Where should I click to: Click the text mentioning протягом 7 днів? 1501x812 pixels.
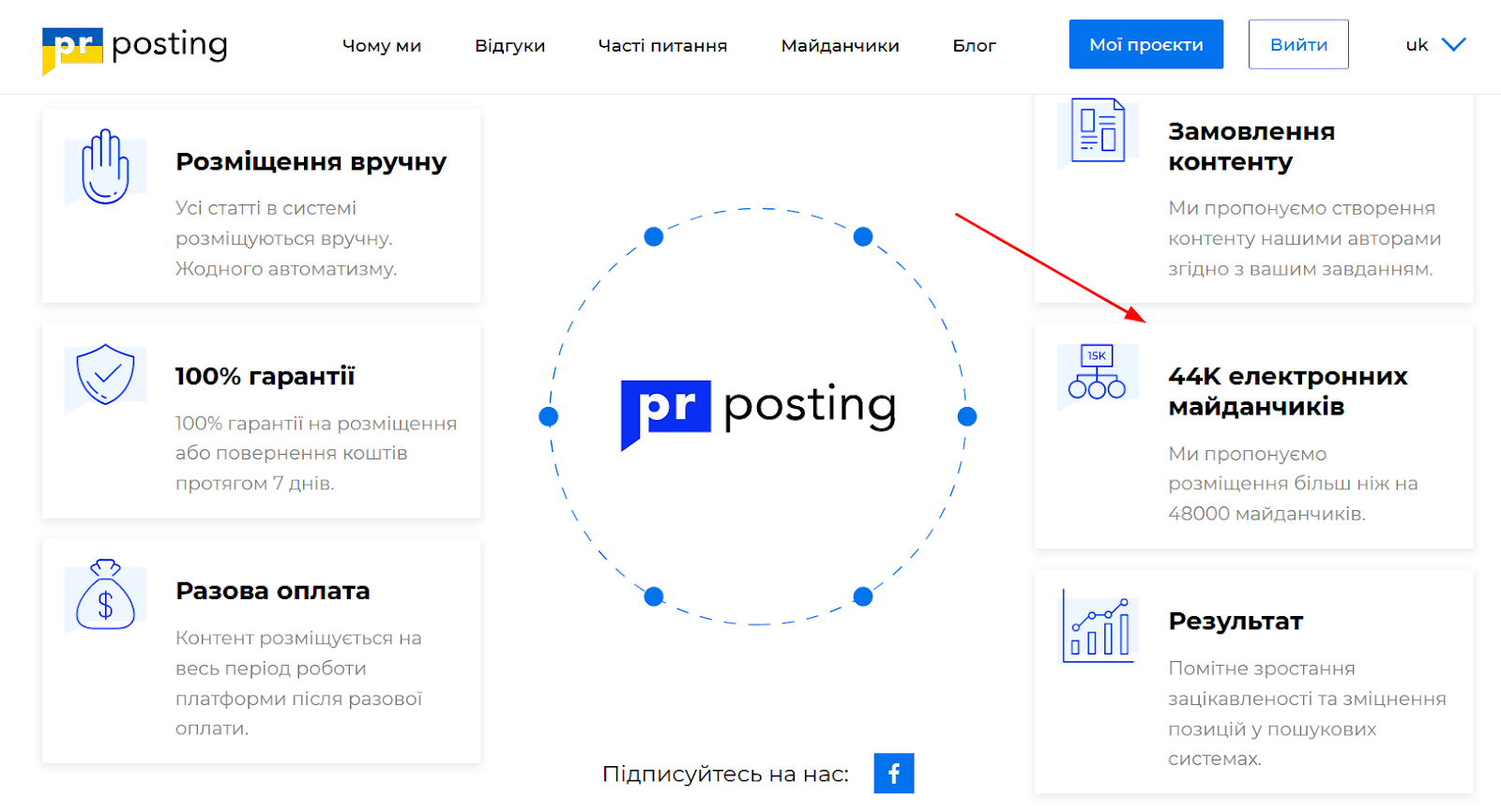[316, 454]
